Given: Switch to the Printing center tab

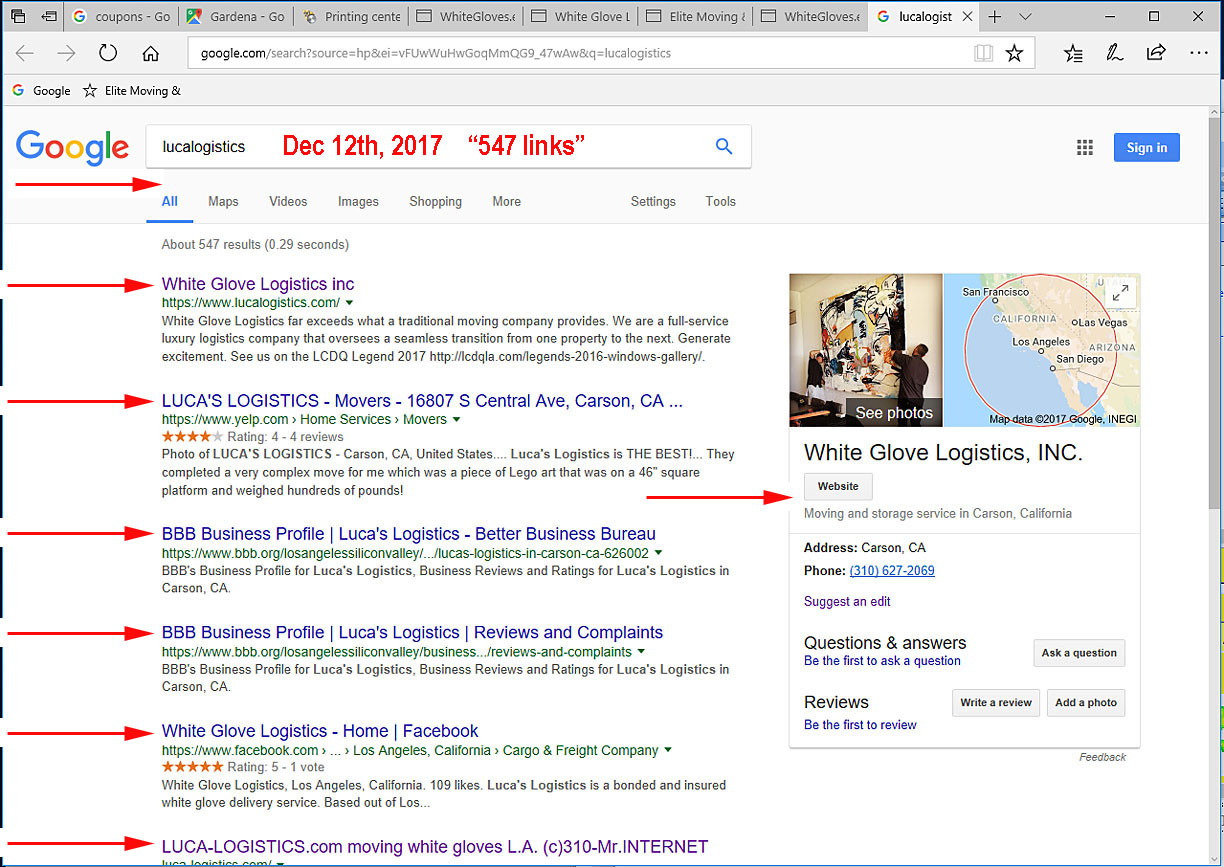Looking at the screenshot, I should [351, 17].
